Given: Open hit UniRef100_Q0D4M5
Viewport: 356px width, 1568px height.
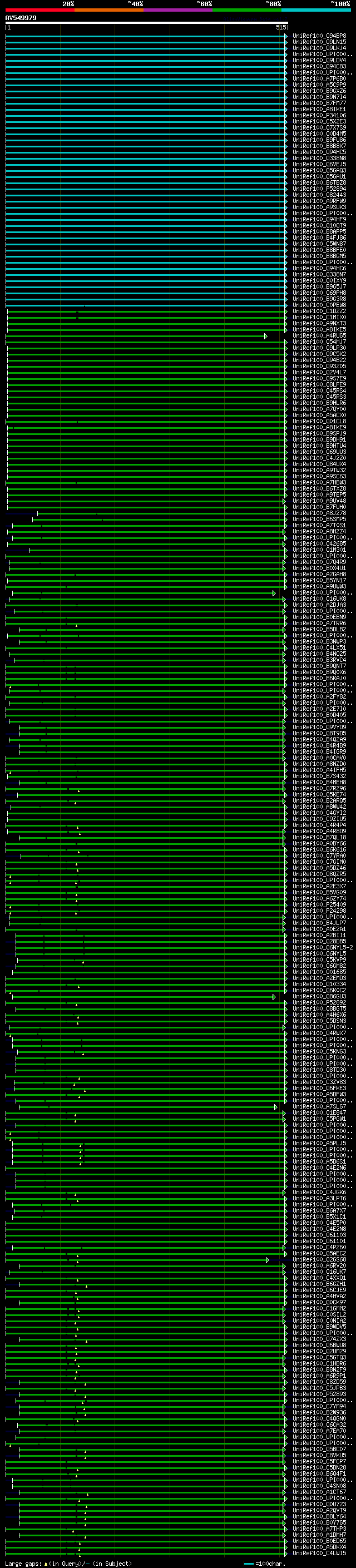Looking at the screenshot, I should pos(319,133).
